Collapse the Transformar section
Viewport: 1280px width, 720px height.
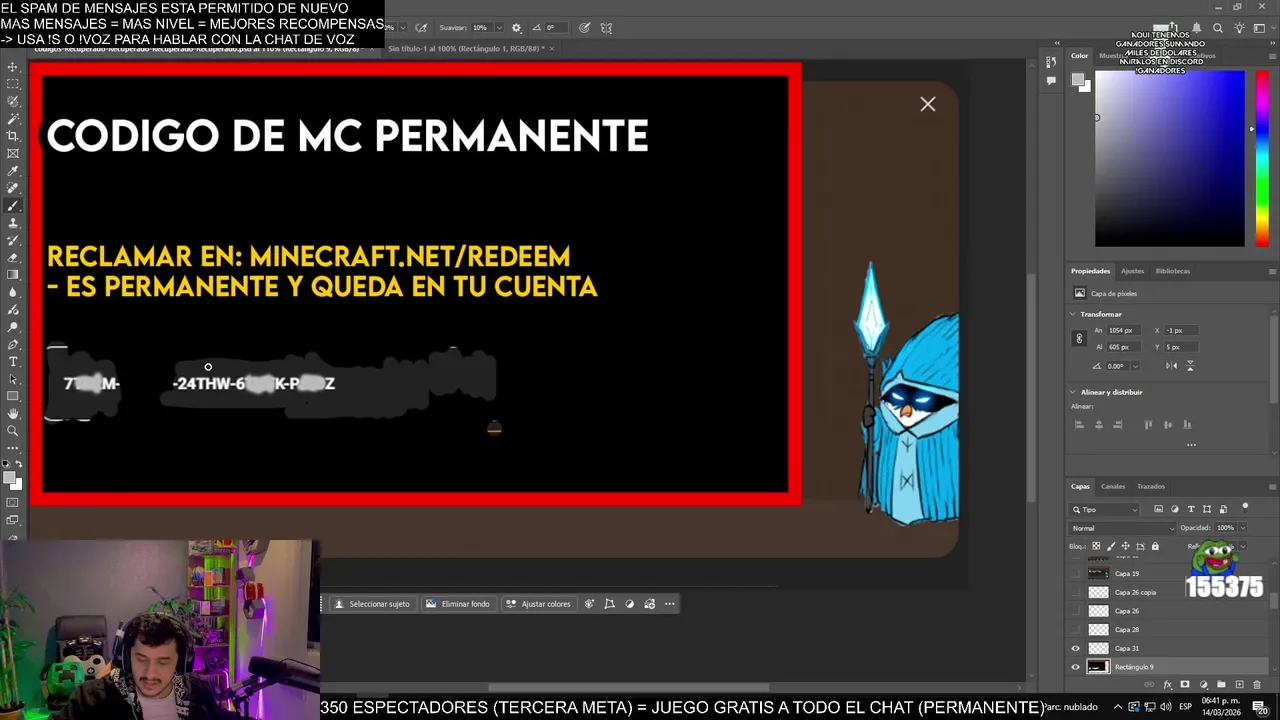pyautogui.click(x=1073, y=314)
